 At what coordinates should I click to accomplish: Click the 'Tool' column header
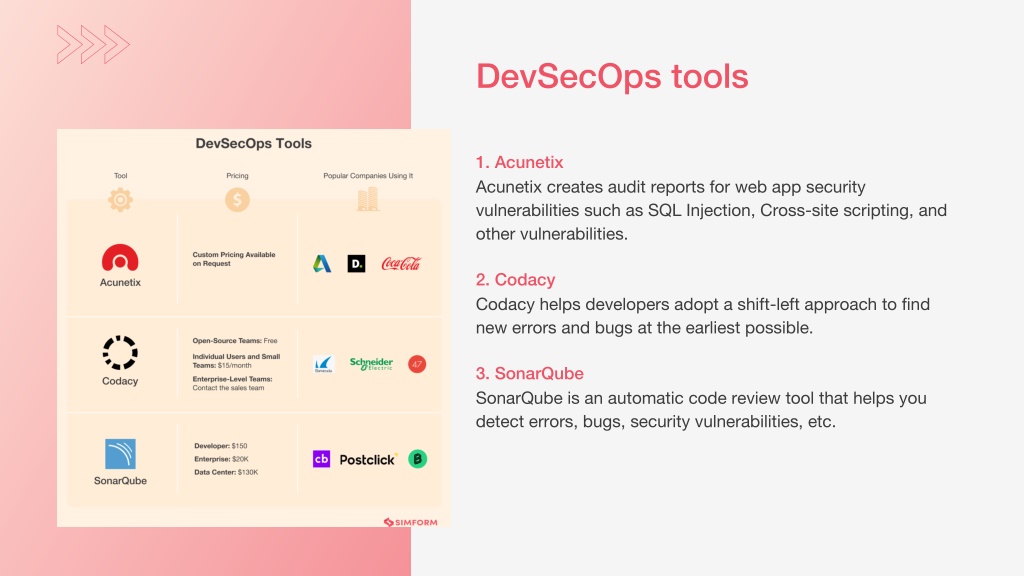pos(121,176)
